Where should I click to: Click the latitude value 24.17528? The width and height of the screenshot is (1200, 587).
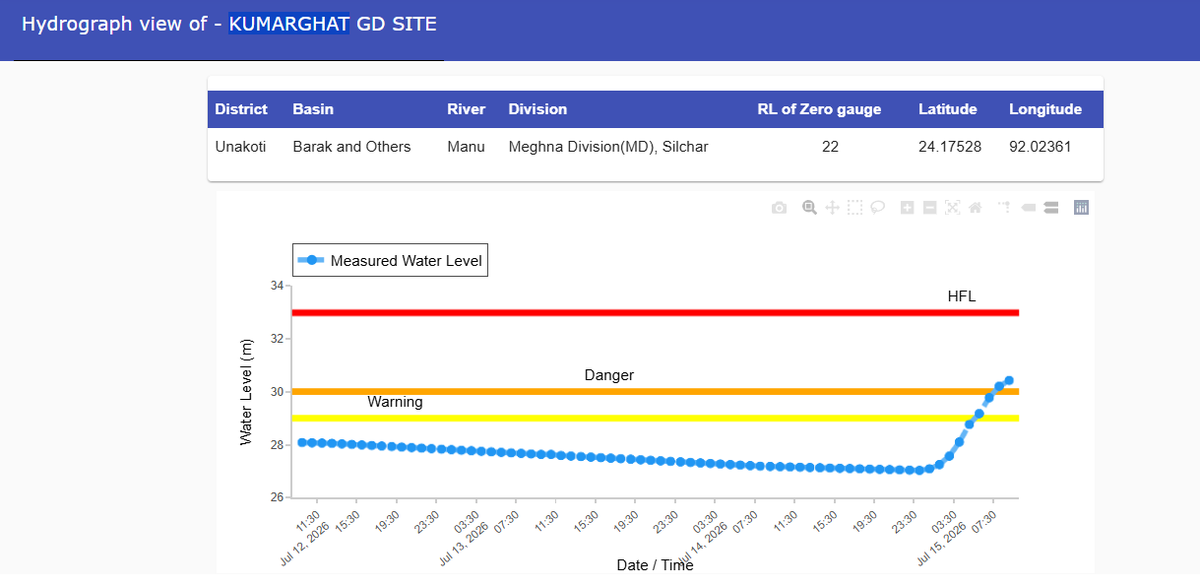950,146
